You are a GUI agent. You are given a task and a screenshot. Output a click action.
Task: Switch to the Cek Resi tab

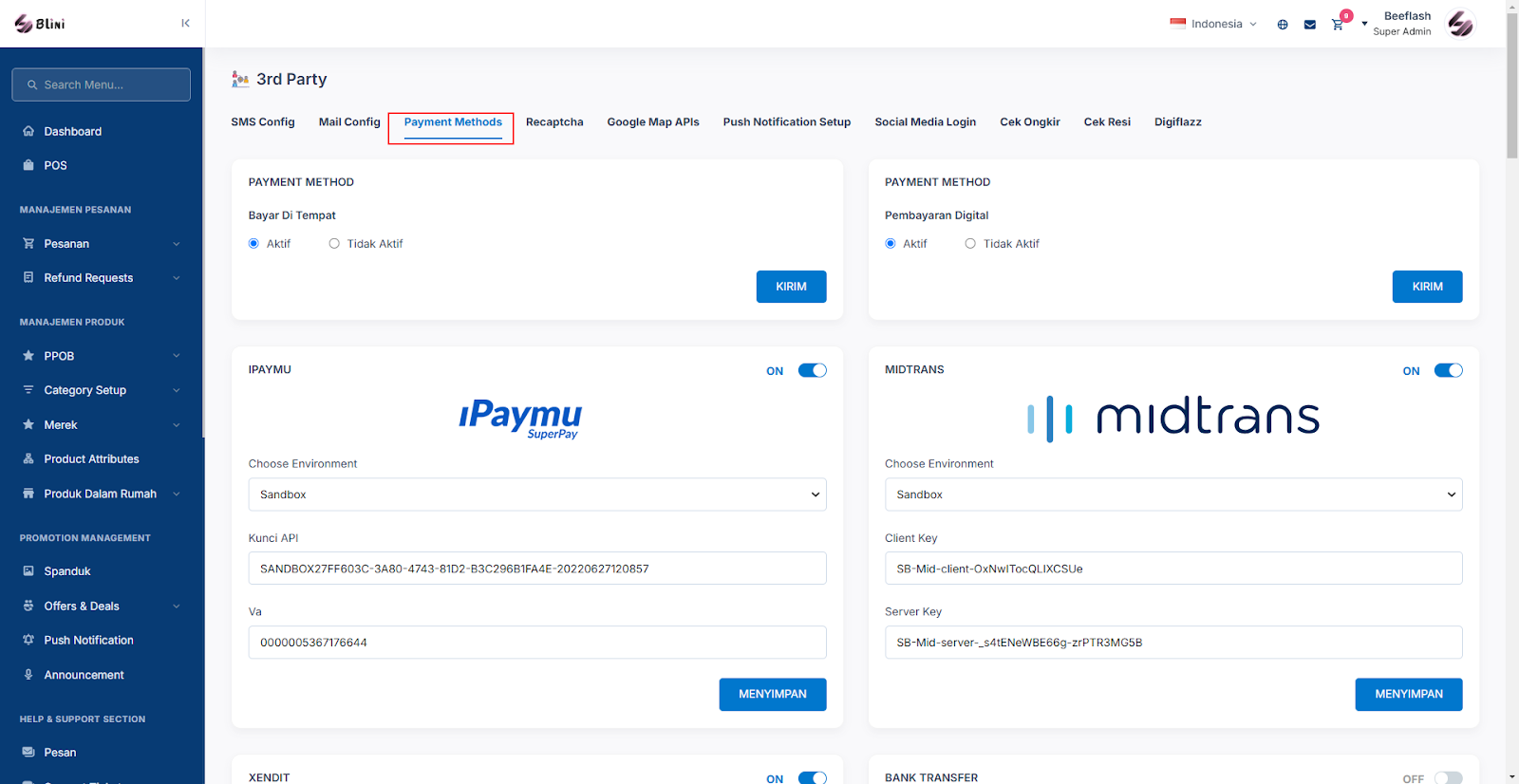(x=1107, y=122)
